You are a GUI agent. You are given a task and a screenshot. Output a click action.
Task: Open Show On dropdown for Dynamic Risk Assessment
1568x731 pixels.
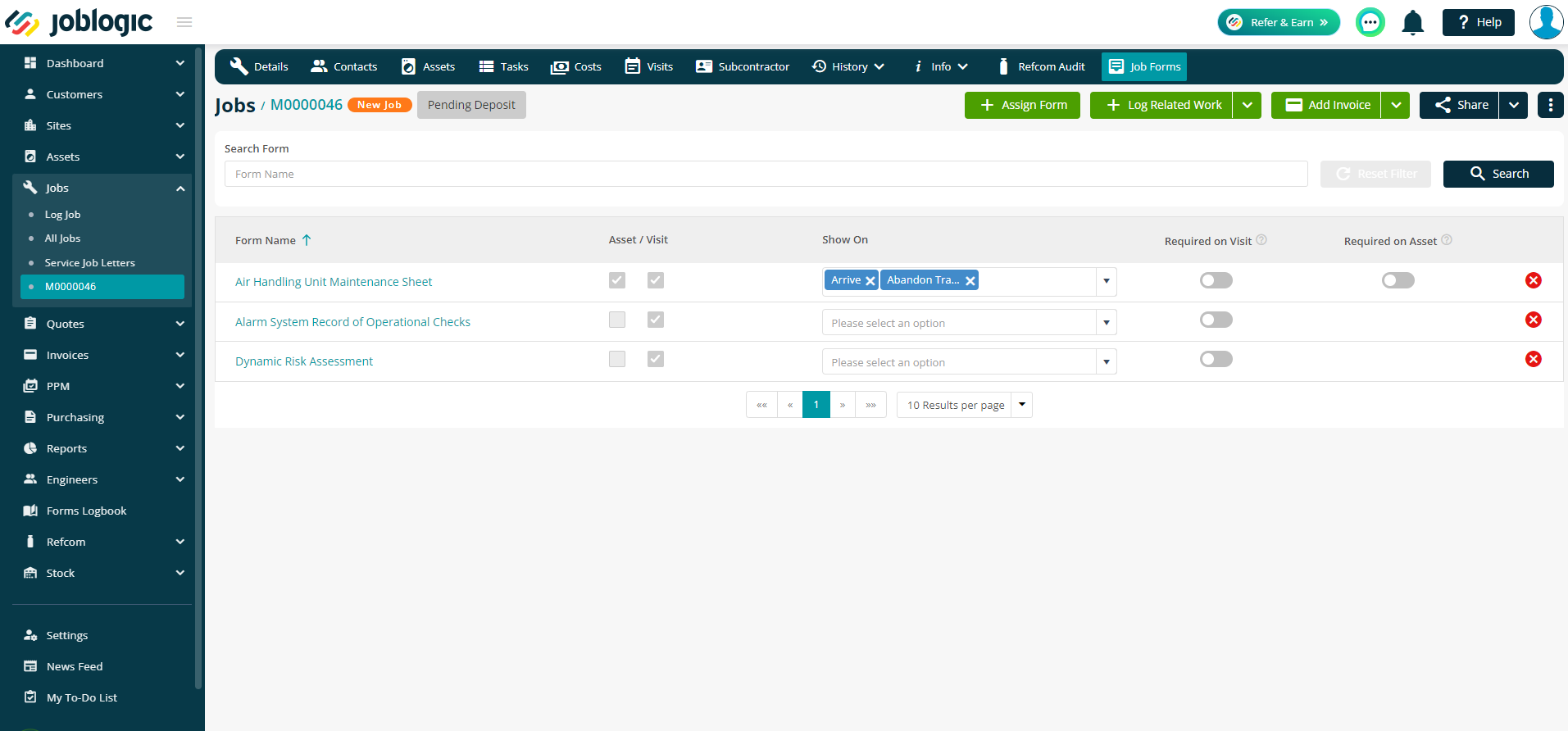coord(1107,361)
